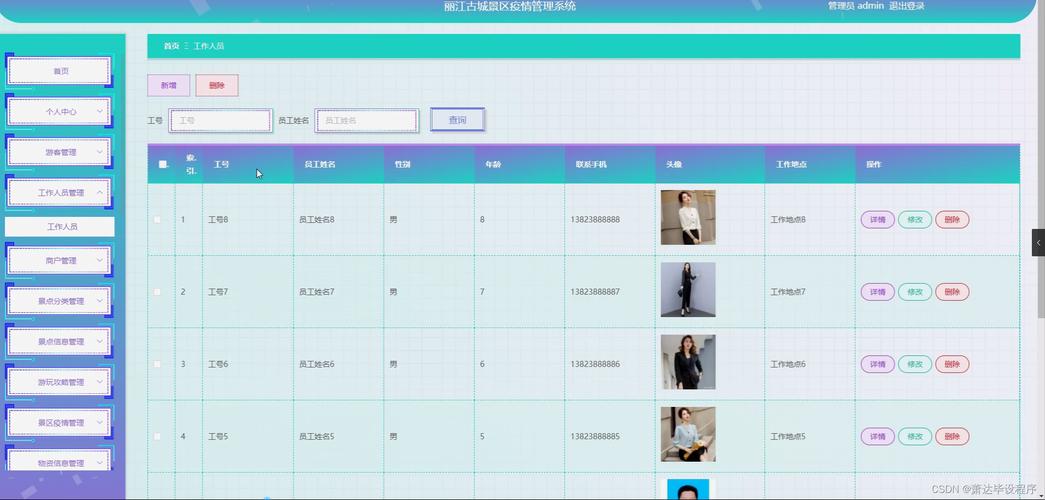This screenshot has height=500, width=1045.
Task: Click the 首页 breadcrumb link
Action: [x=171, y=47]
